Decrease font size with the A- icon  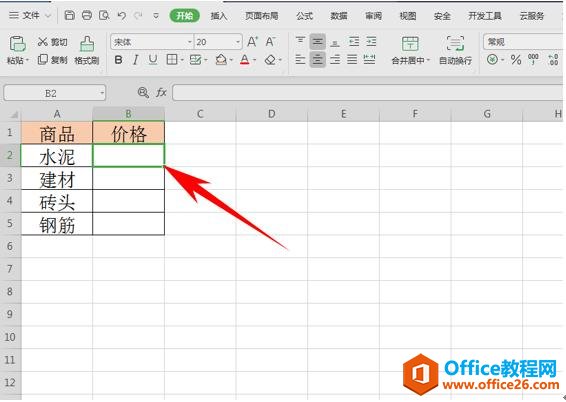point(270,42)
